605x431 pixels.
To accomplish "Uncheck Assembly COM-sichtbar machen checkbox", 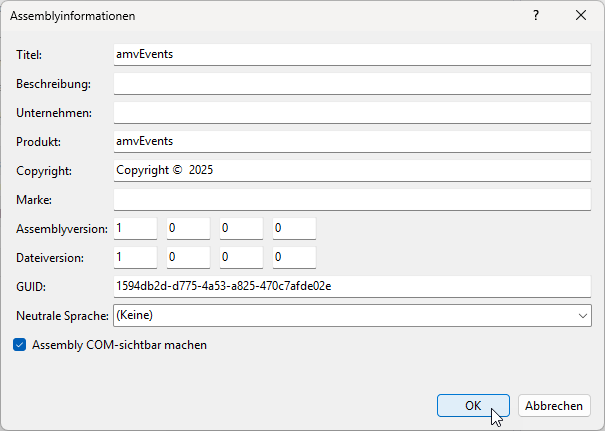I will (20, 345).
